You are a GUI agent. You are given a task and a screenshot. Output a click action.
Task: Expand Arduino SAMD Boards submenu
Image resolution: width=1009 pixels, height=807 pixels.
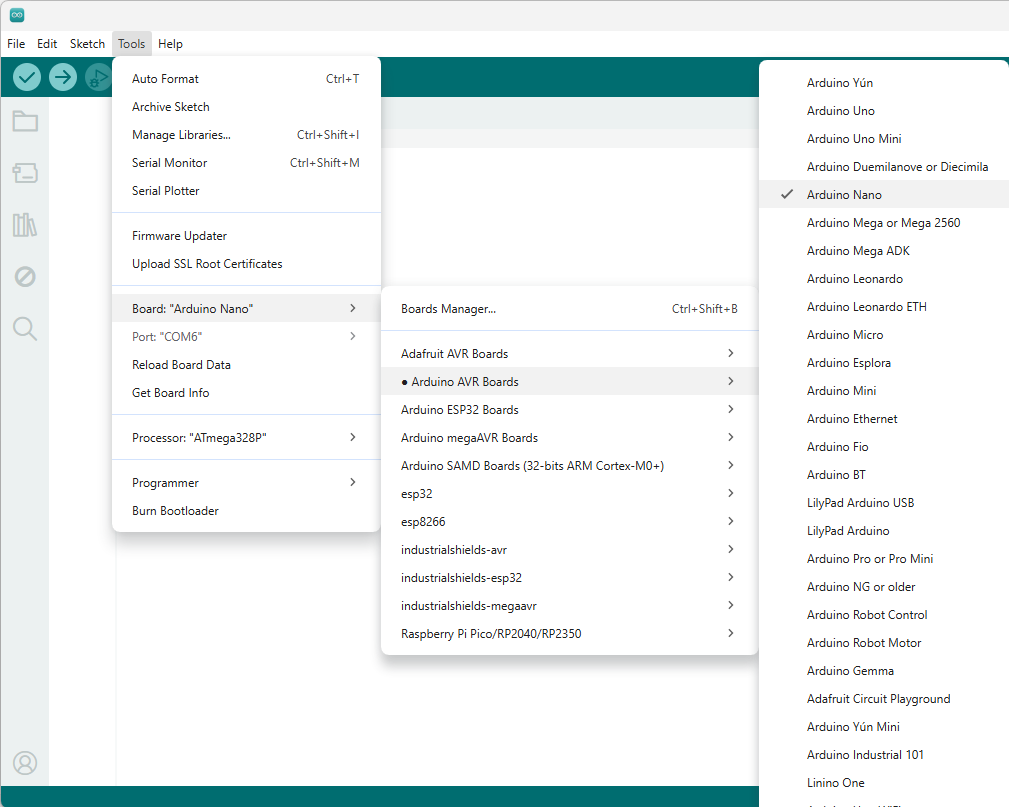[569, 465]
